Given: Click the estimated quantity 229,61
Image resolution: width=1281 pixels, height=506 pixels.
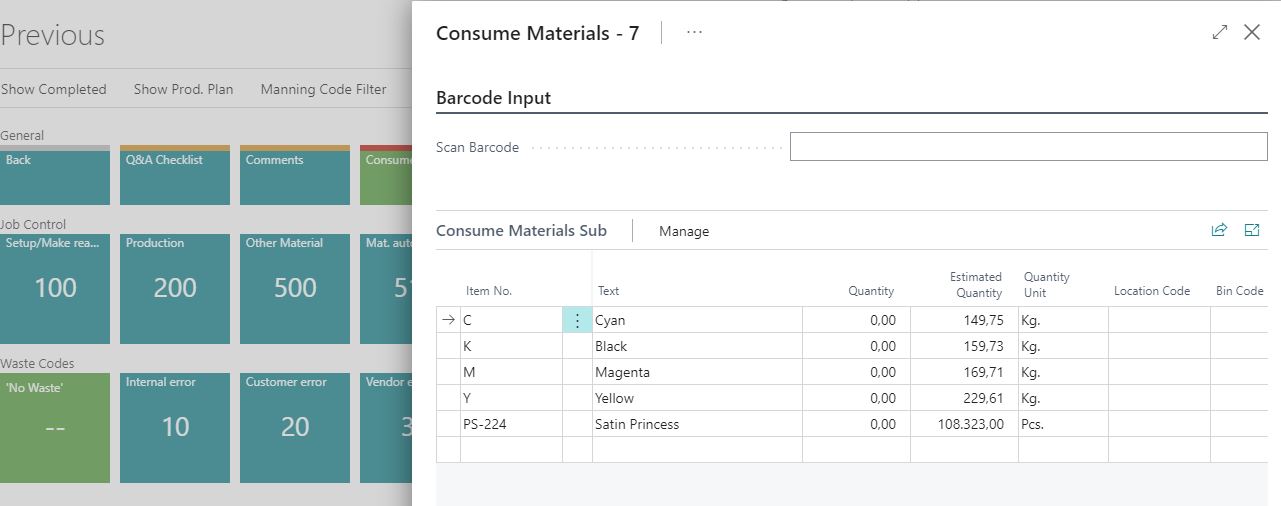Looking at the screenshot, I should pos(964,398).
